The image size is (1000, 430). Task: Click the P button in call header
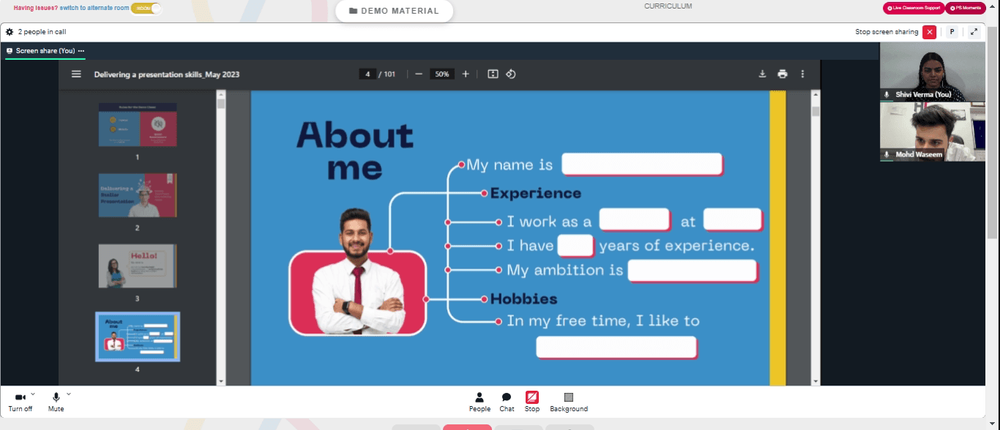(x=952, y=32)
